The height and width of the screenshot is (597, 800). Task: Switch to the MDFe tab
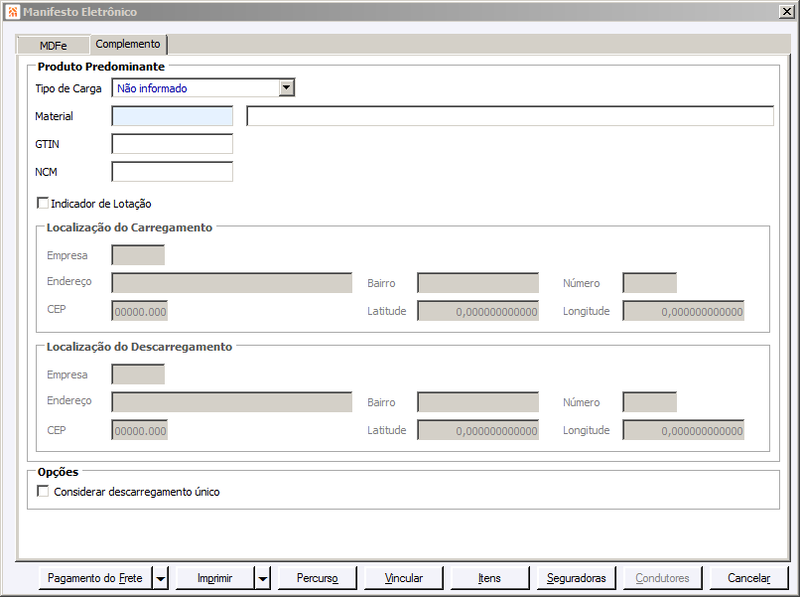(x=53, y=45)
